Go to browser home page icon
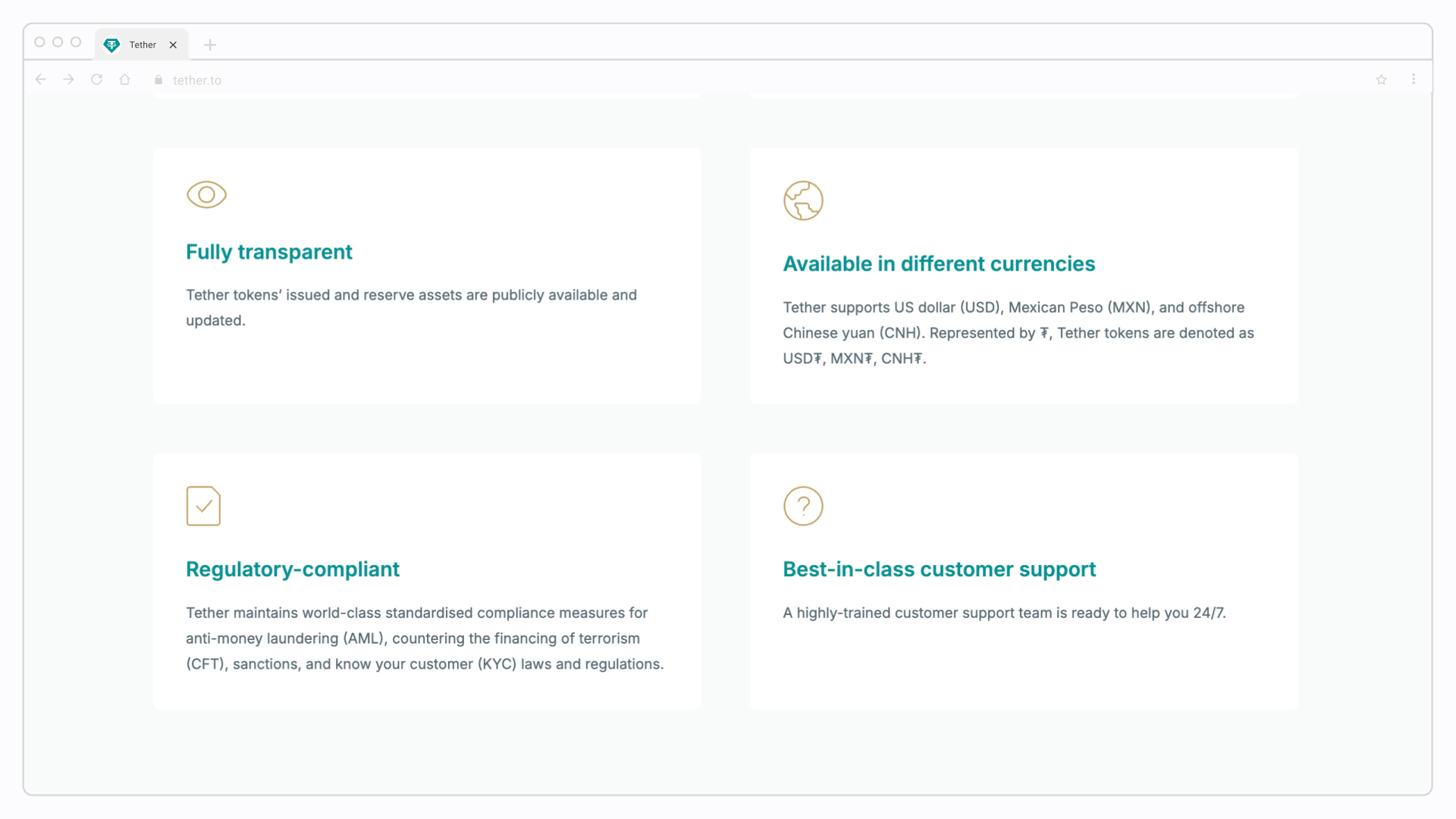Image resolution: width=1456 pixels, height=819 pixels. point(125,80)
